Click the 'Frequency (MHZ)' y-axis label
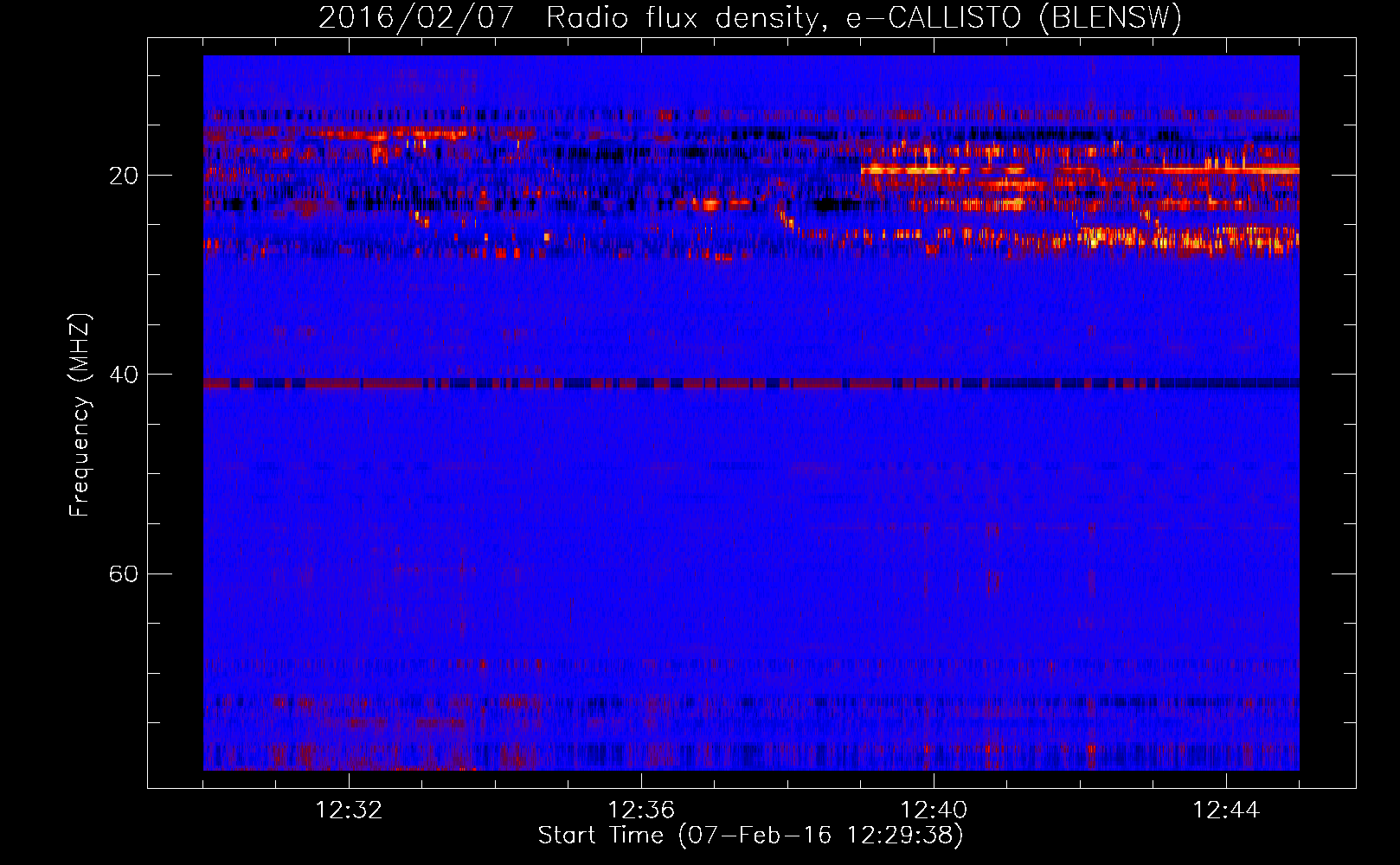The height and width of the screenshot is (865, 1400). [80, 415]
